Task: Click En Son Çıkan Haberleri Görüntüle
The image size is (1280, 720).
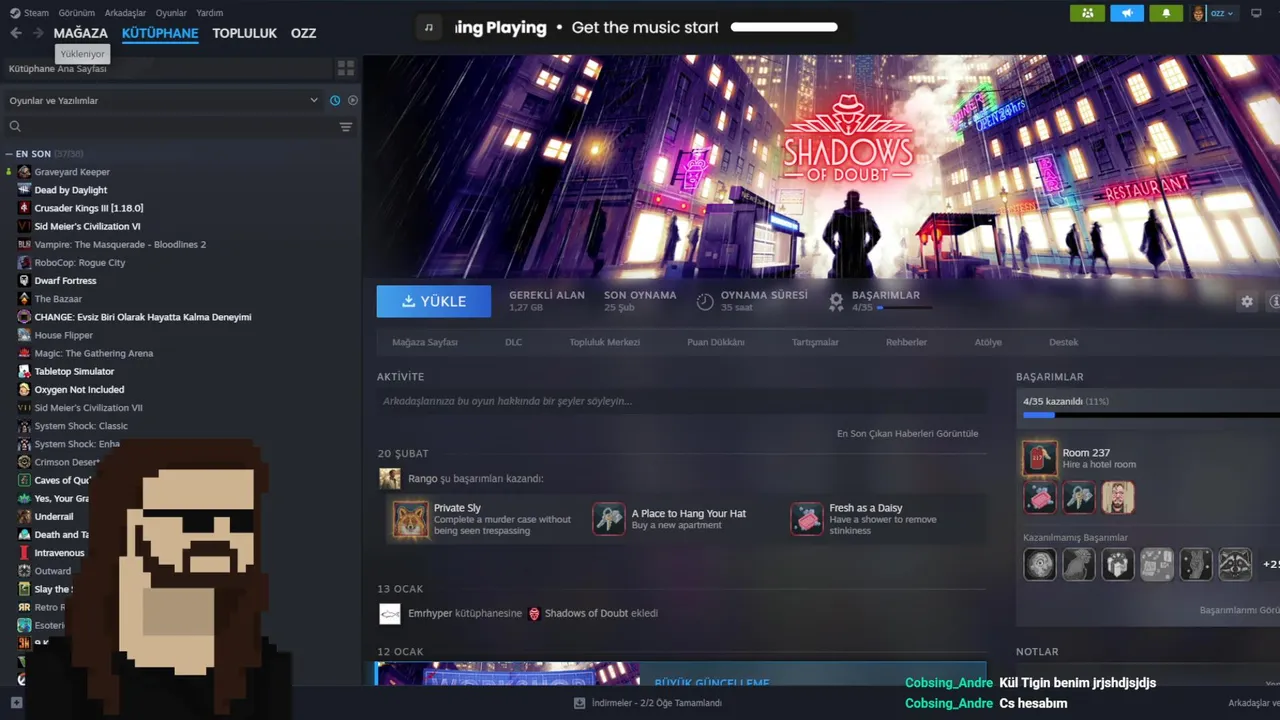Action: tap(908, 433)
